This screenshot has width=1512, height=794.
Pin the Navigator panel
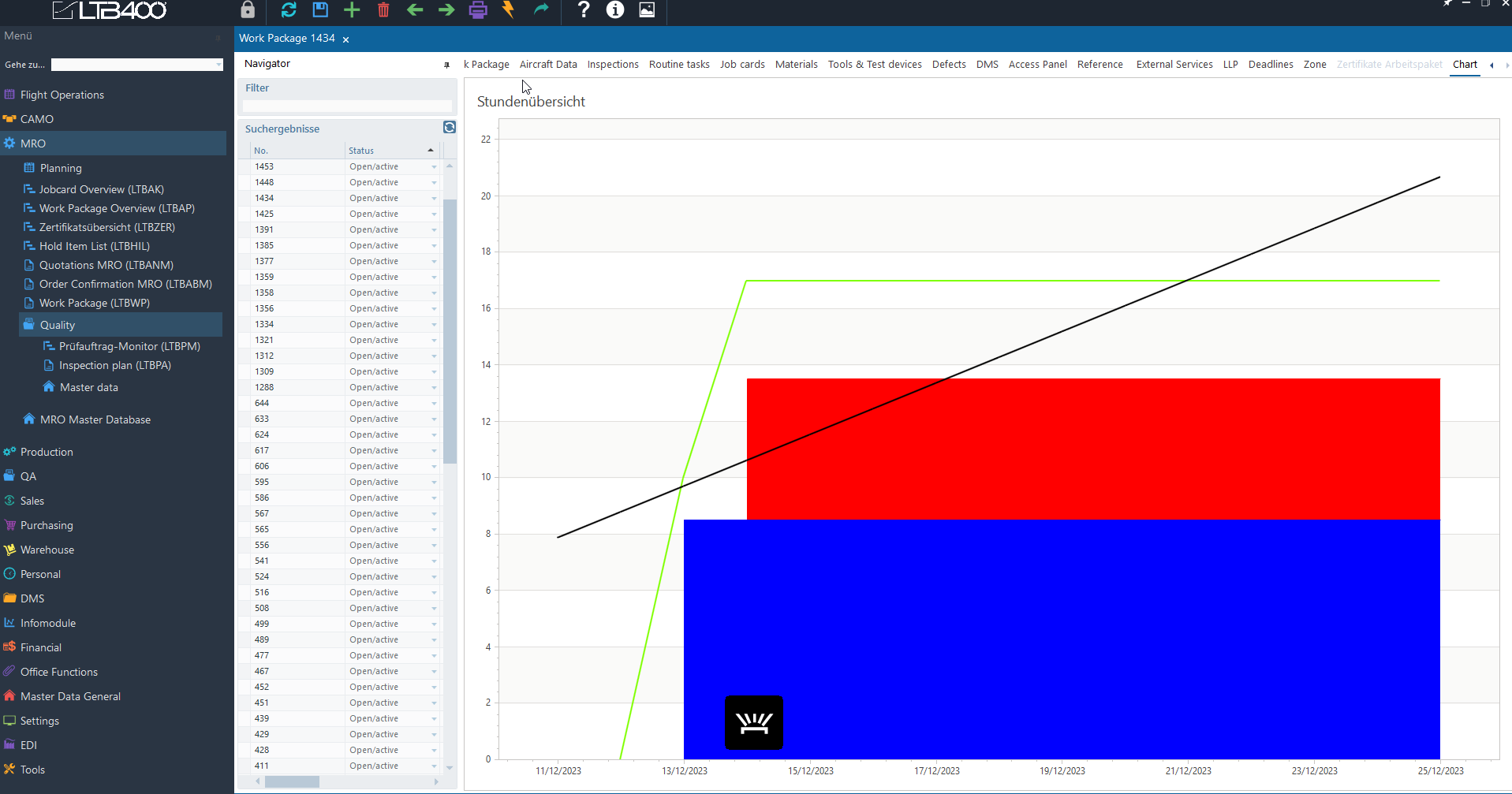[446, 65]
